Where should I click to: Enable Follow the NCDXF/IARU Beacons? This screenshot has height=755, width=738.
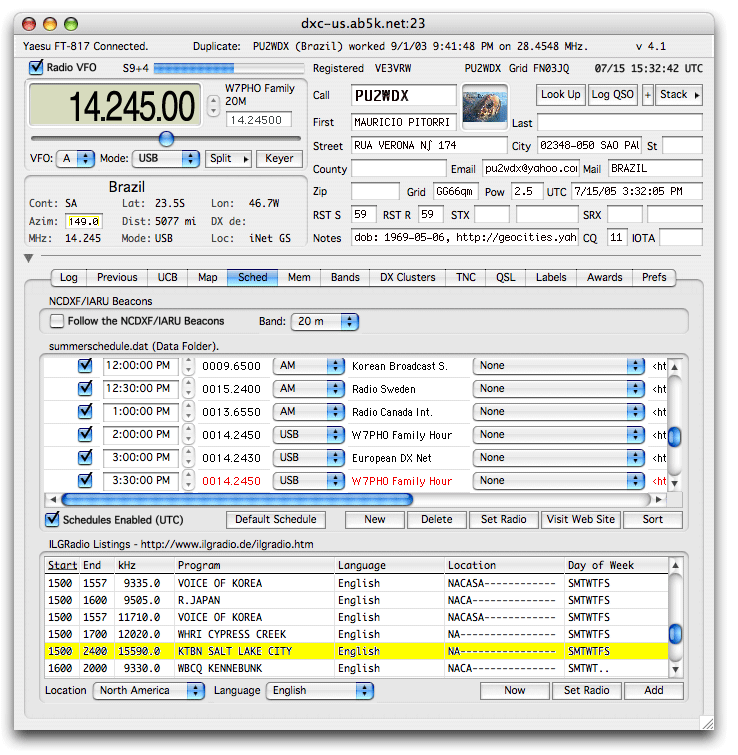(56, 321)
